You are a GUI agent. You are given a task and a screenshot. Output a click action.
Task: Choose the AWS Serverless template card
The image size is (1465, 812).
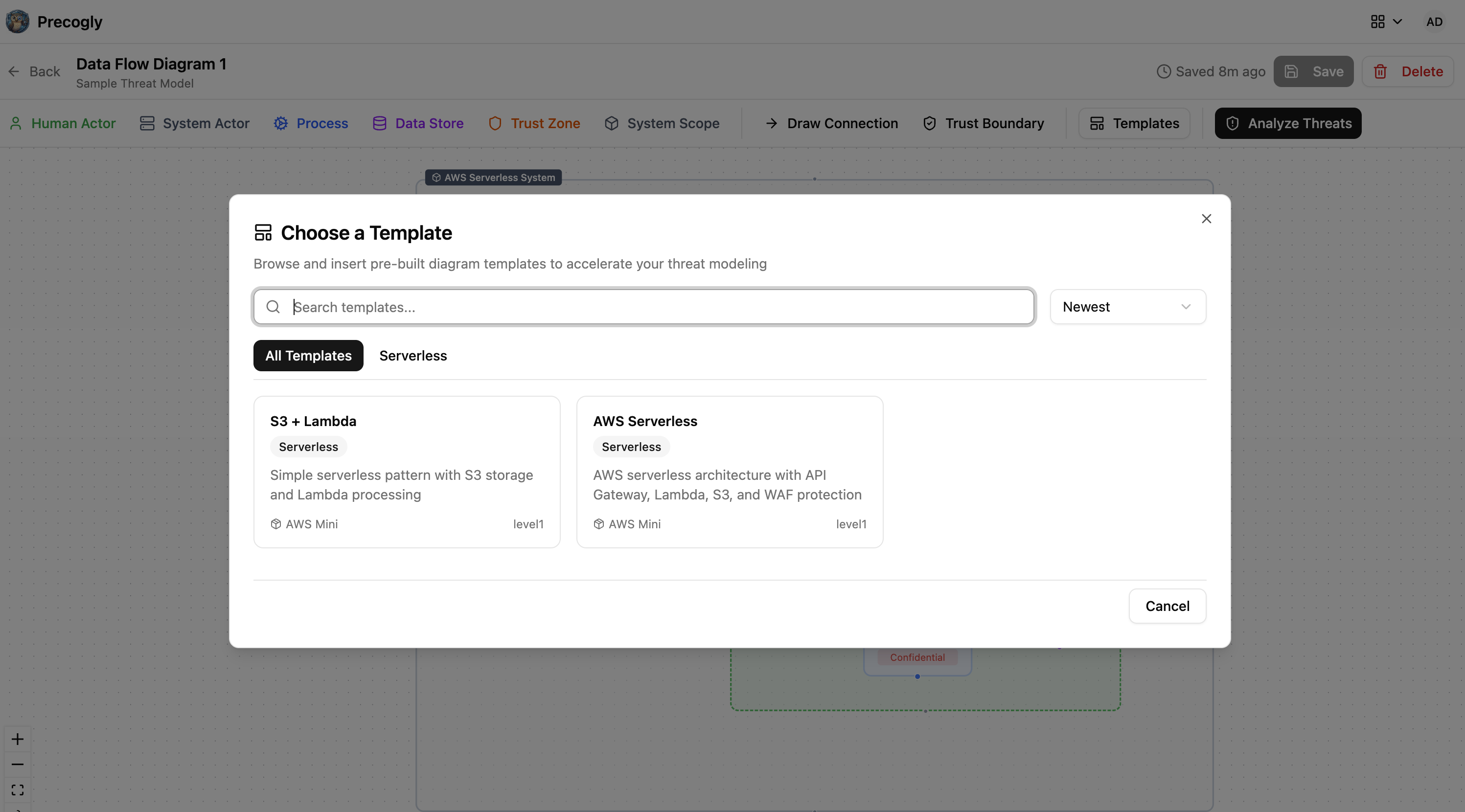click(730, 472)
